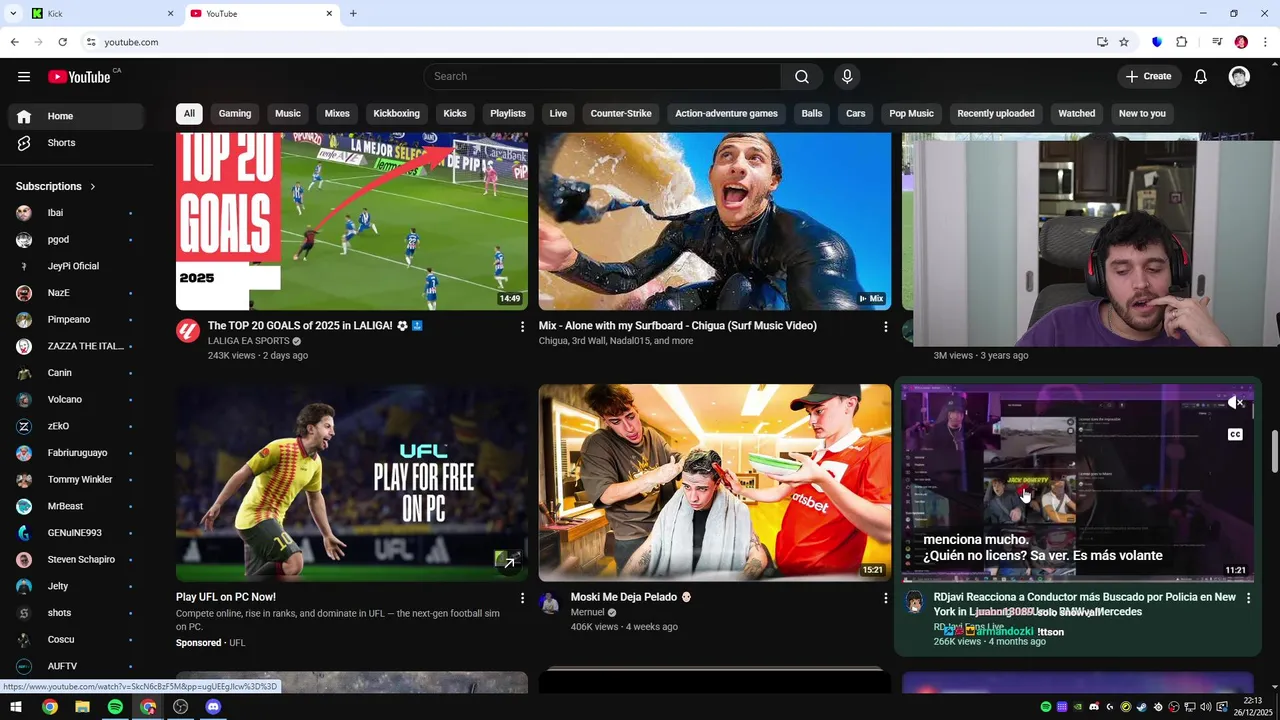Go back with the browser back arrow
The image size is (1280, 720).
click(14, 42)
